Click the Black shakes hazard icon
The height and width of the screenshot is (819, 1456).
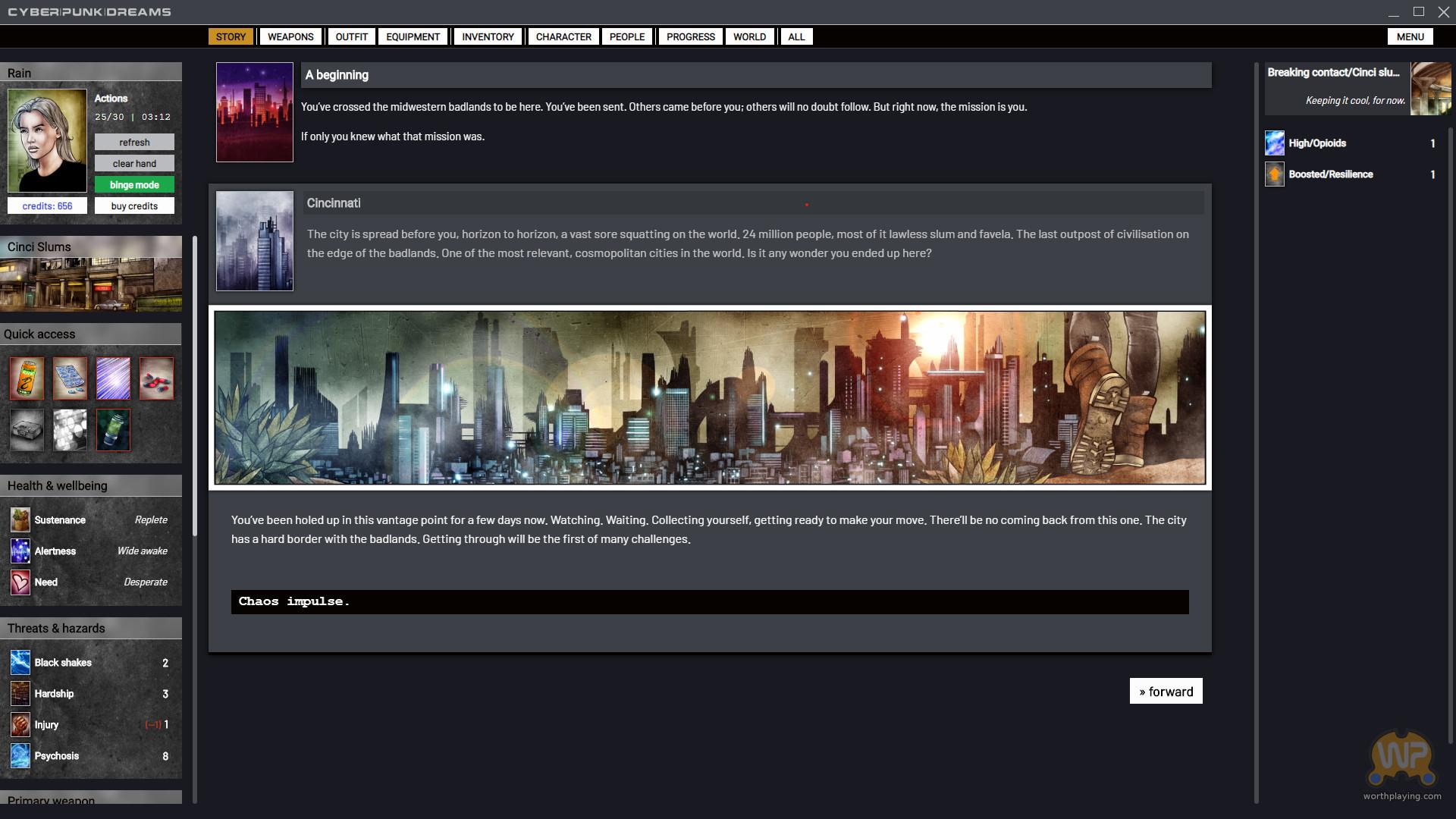(x=20, y=663)
